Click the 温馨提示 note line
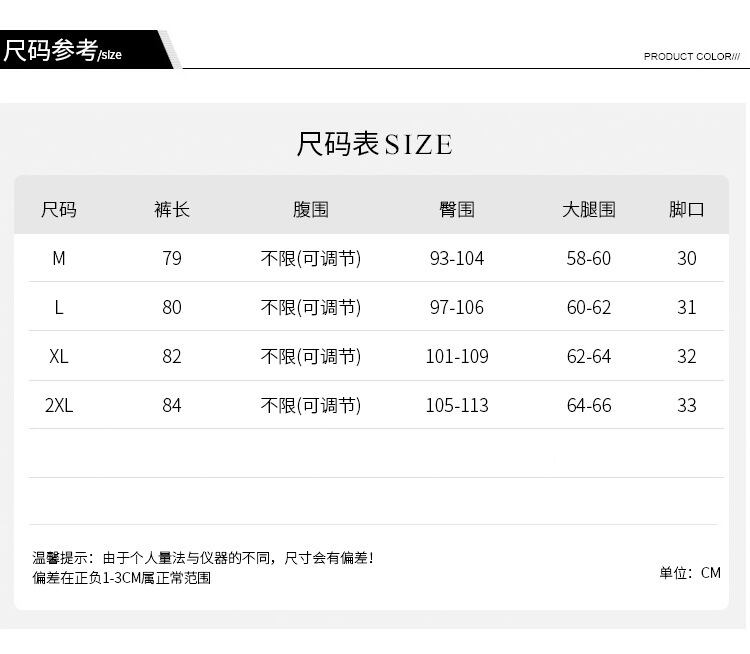Image resolution: width=750 pixels, height=654 pixels. [x=203, y=558]
